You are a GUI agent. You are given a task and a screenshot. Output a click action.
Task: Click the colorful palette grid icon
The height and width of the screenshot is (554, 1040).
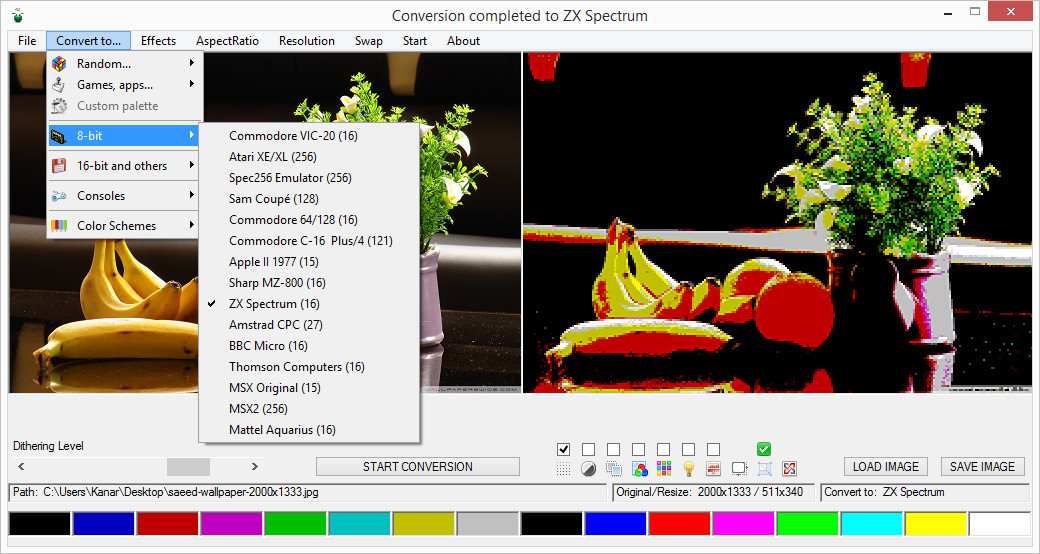(x=664, y=469)
